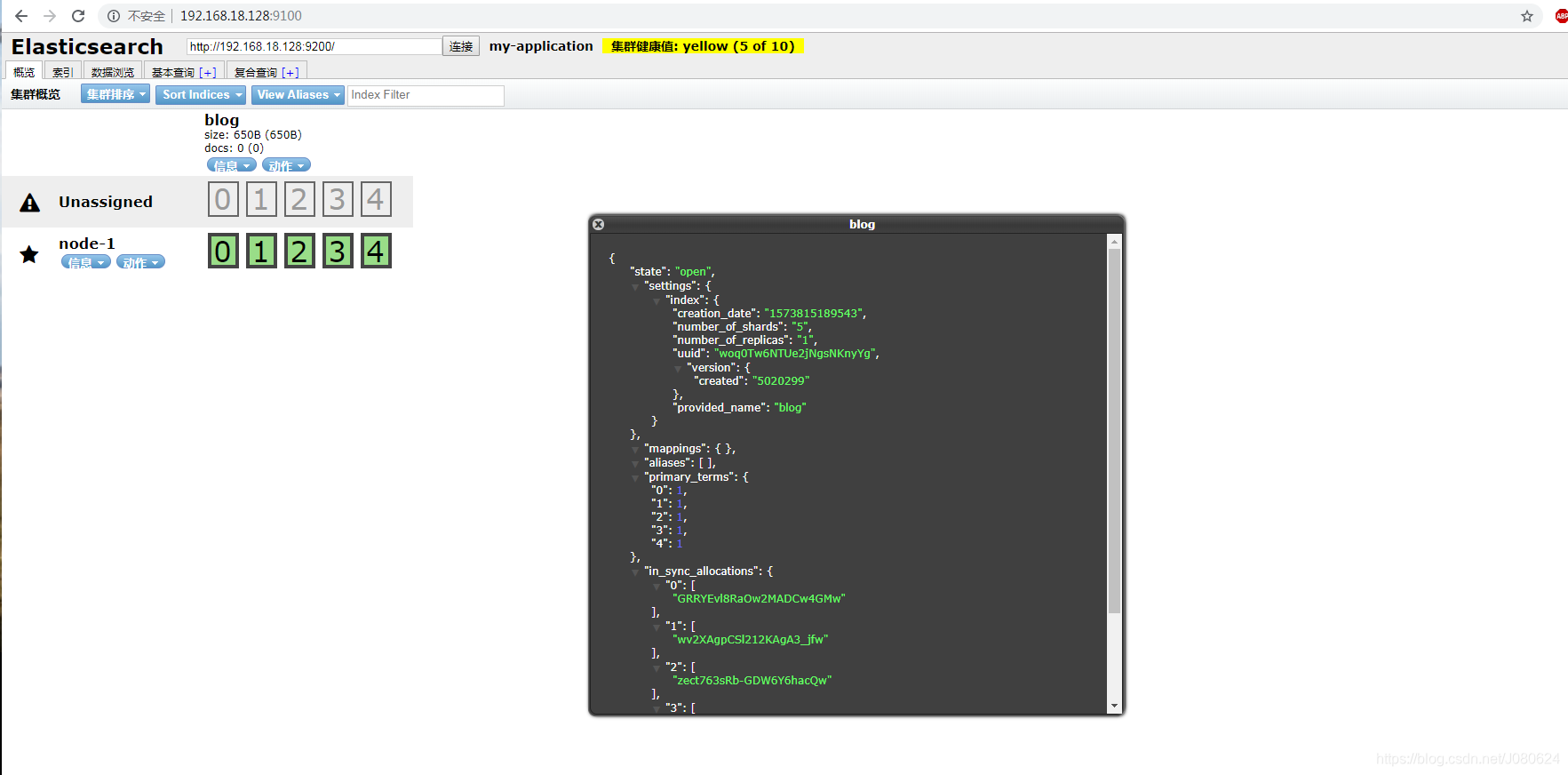
Task: Go back in browser history
Action: point(21,16)
